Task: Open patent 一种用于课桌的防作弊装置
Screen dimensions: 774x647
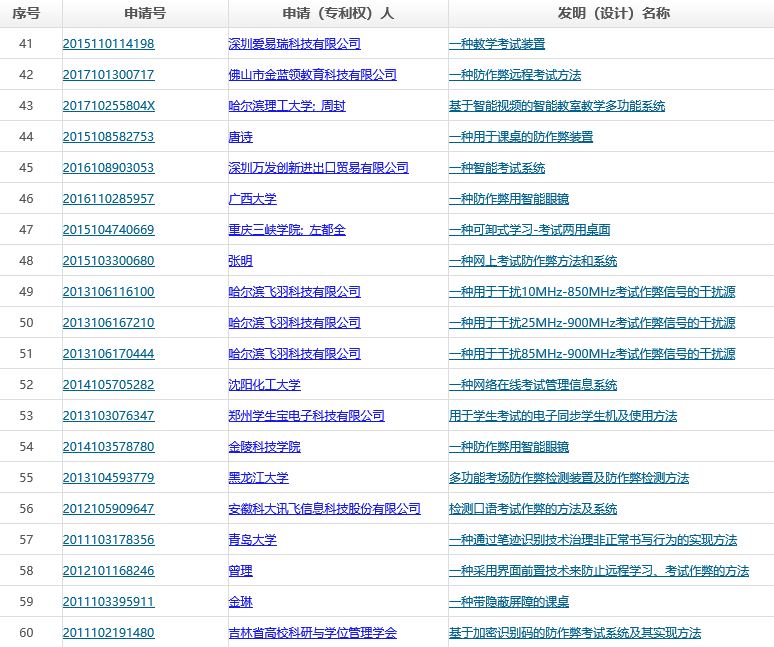Action: click(521, 137)
